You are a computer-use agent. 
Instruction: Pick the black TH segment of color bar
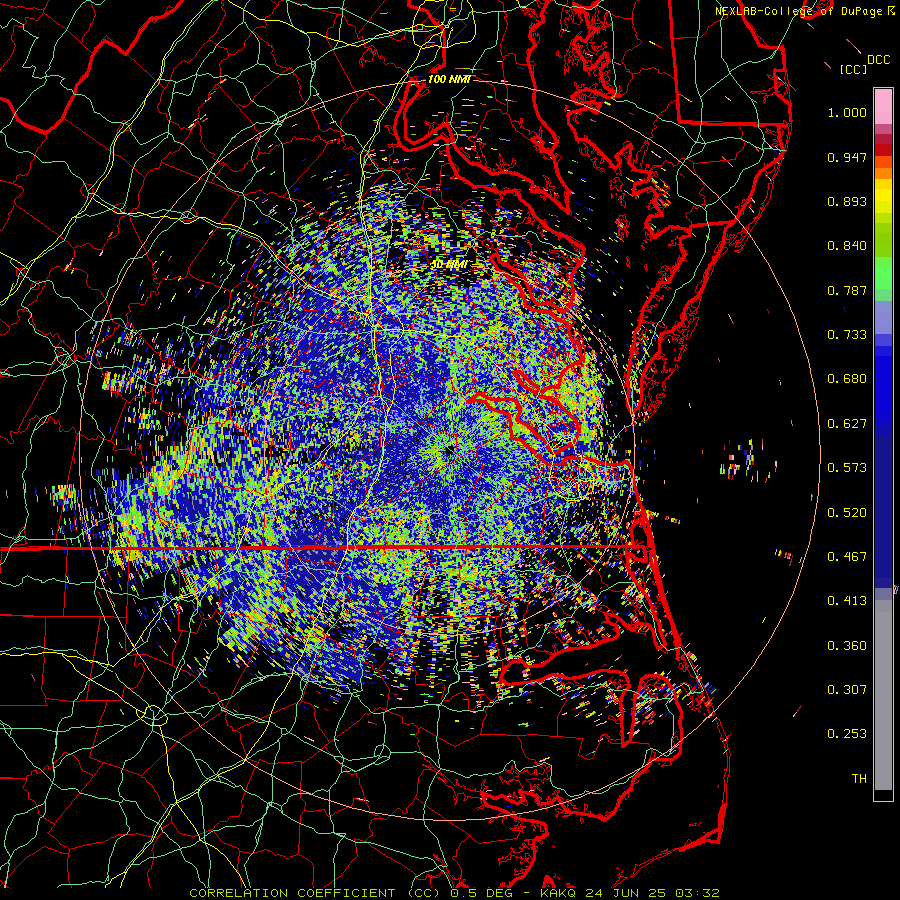tap(883, 794)
